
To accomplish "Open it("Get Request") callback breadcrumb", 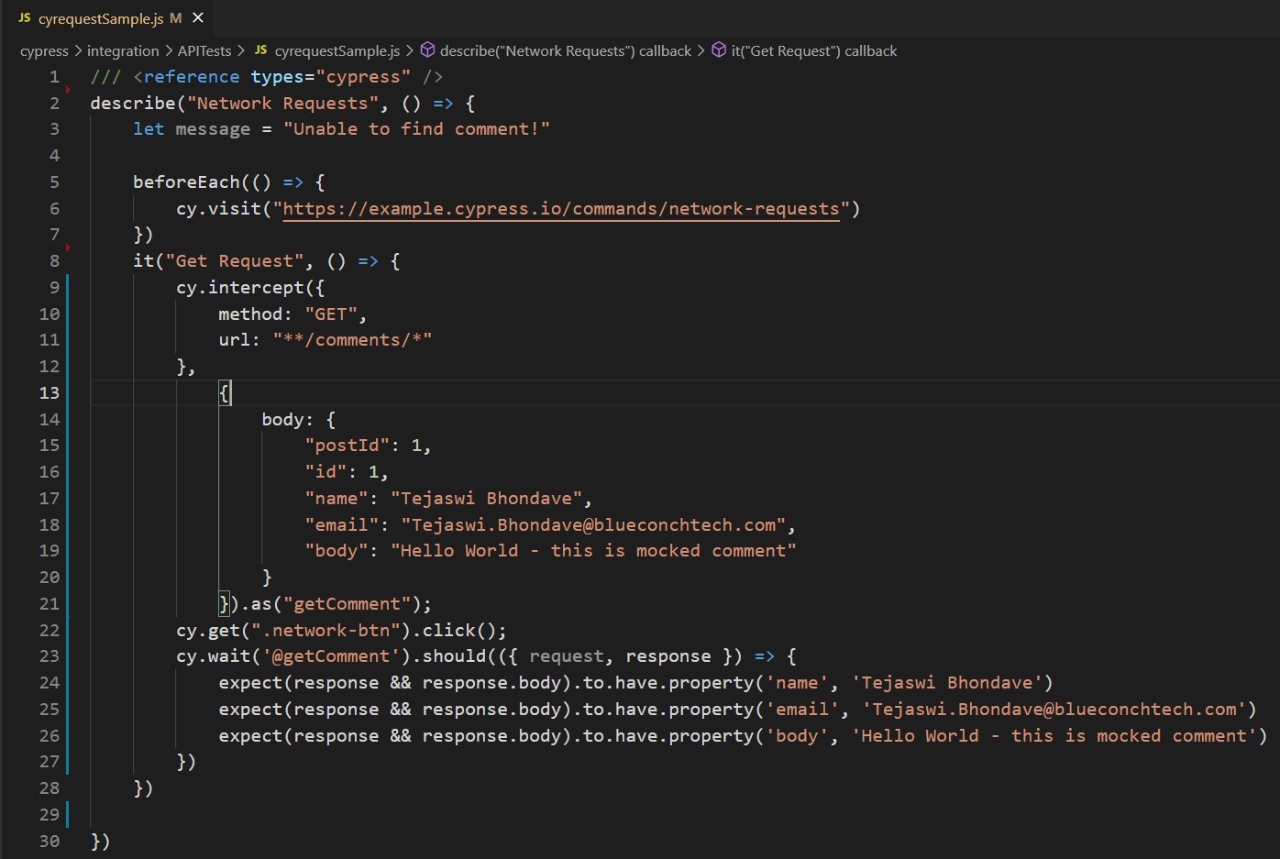I will coord(814,51).
